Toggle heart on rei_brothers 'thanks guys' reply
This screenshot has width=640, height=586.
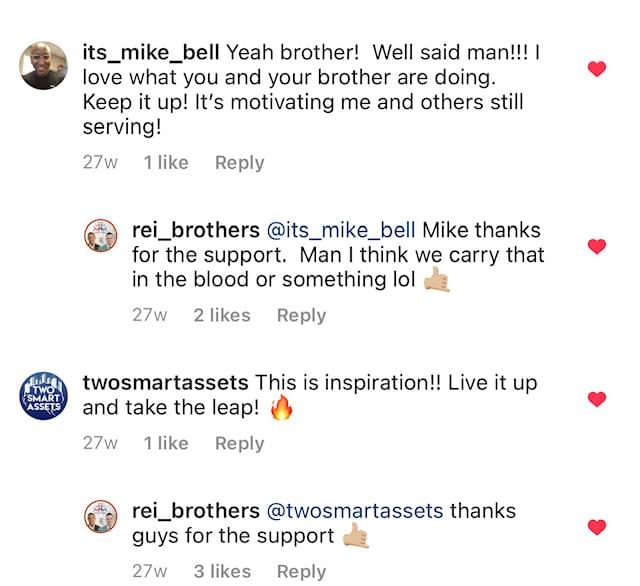click(x=597, y=527)
